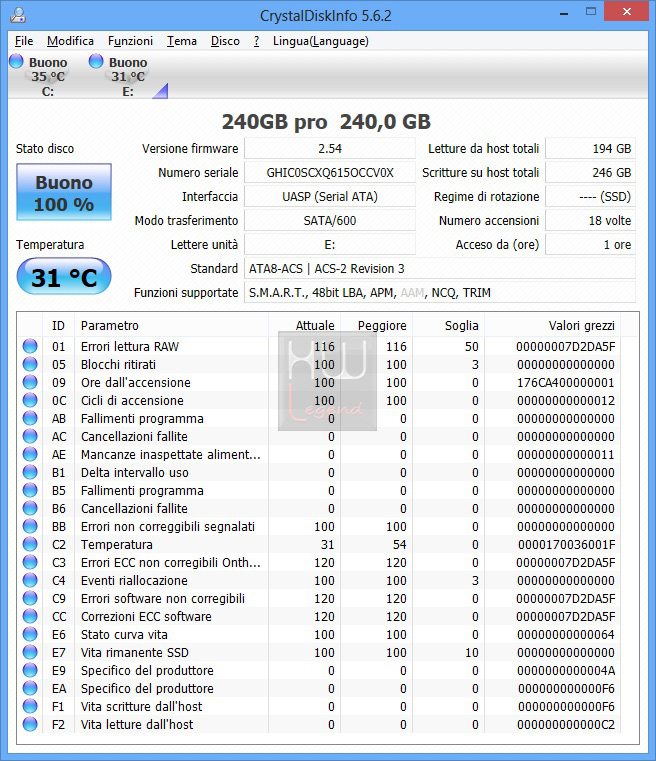This screenshot has width=656, height=761.
Task: Select the E: drive tab label
Action: click(128, 91)
